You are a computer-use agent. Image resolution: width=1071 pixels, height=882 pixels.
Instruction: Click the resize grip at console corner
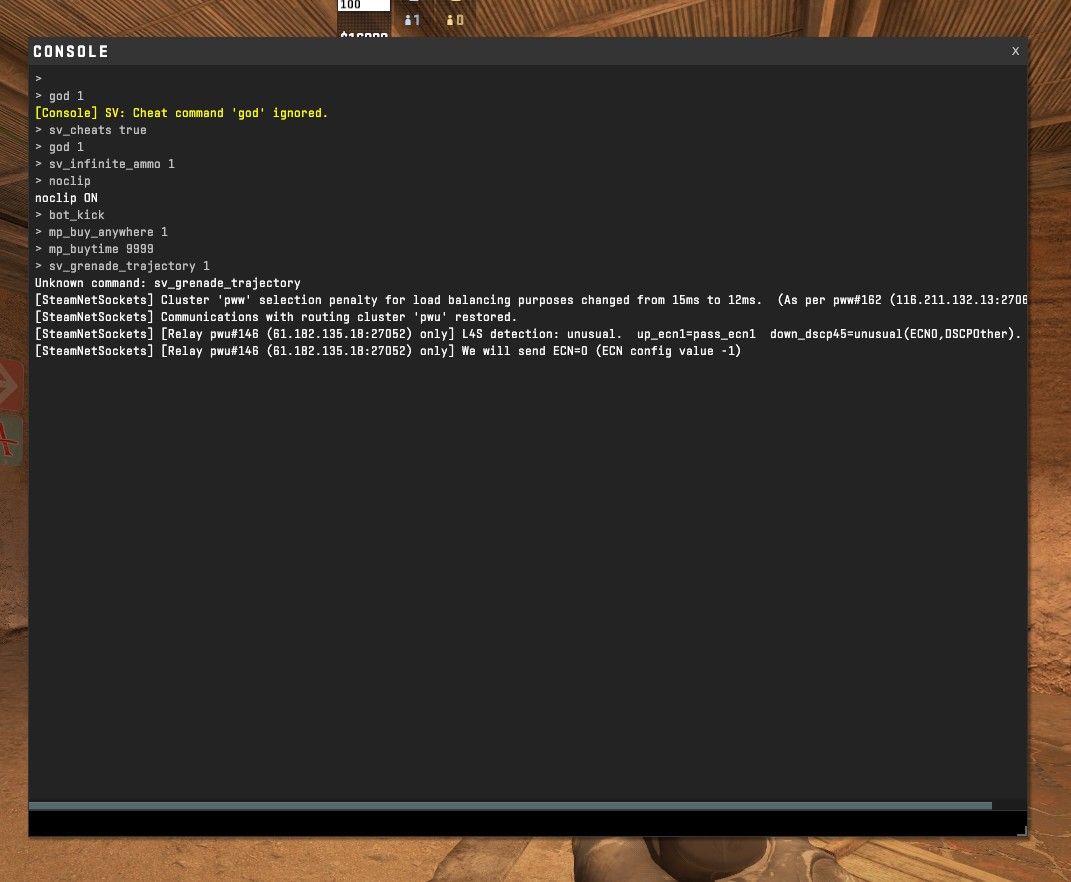[1021, 831]
